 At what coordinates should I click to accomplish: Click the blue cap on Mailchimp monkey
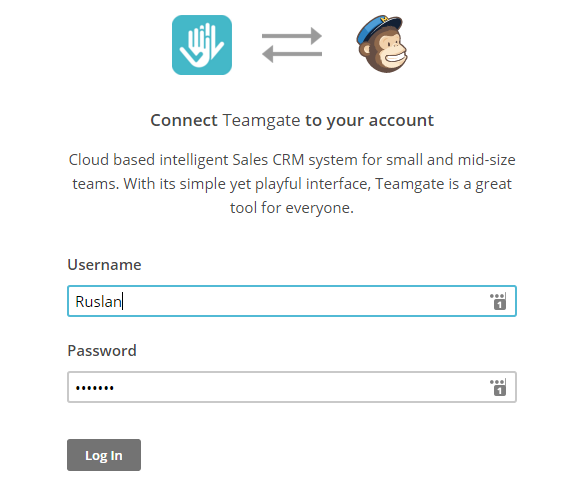379,27
